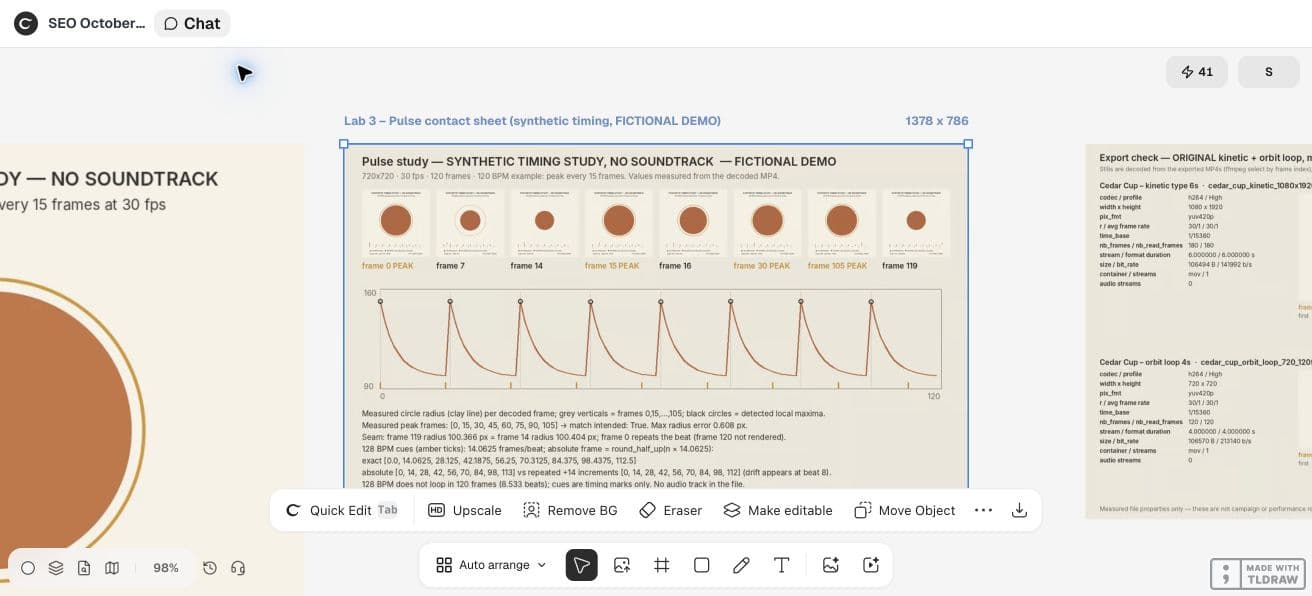Click the Made with TLDRAW badge
This screenshot has height=596, width=1312.
(1257, 574)
